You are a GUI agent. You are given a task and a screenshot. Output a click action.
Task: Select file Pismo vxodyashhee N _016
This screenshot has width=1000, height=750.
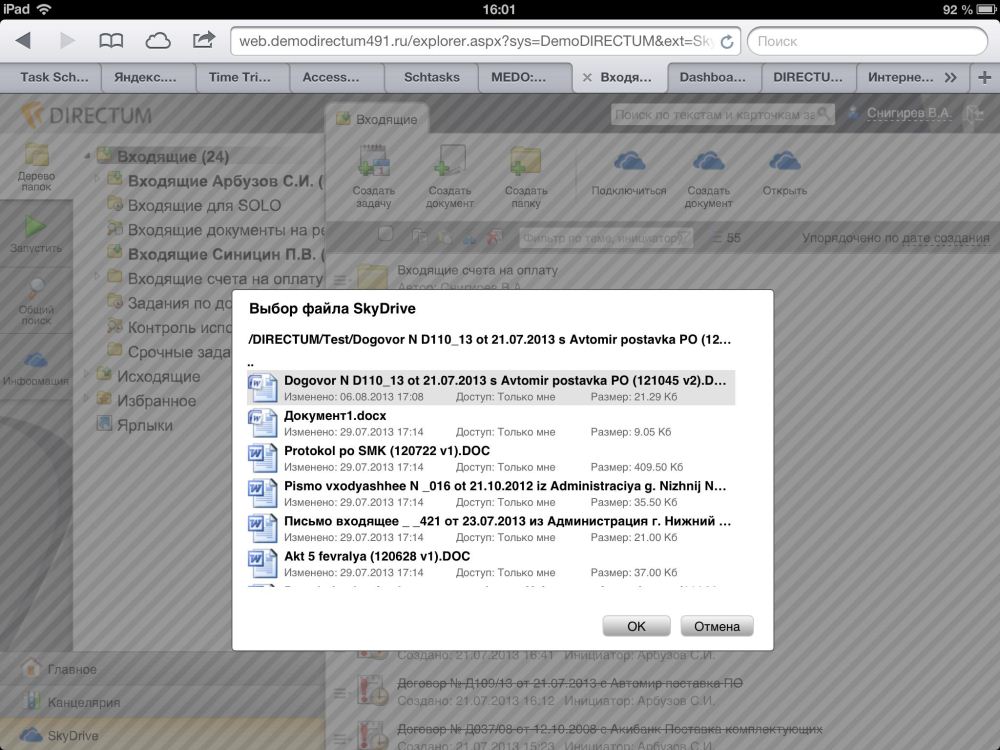point(491,493)
